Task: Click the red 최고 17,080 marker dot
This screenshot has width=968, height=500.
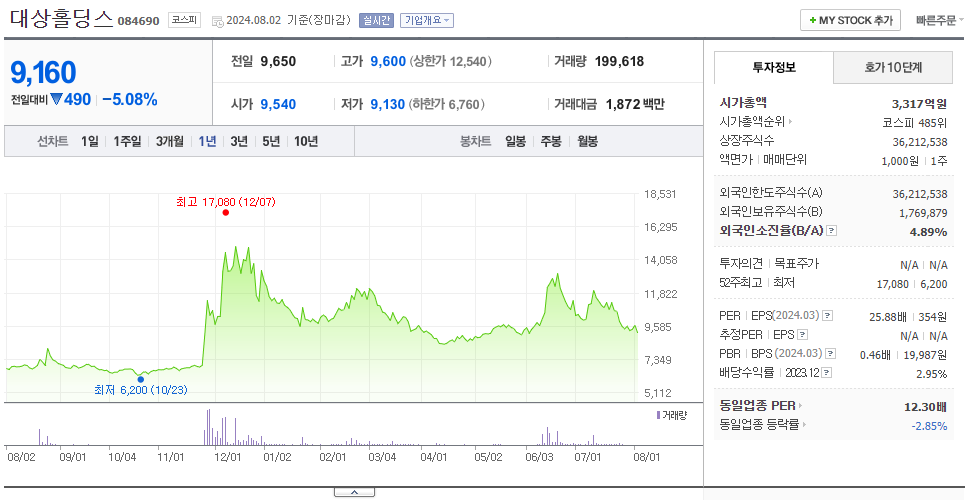Action: 226,212
